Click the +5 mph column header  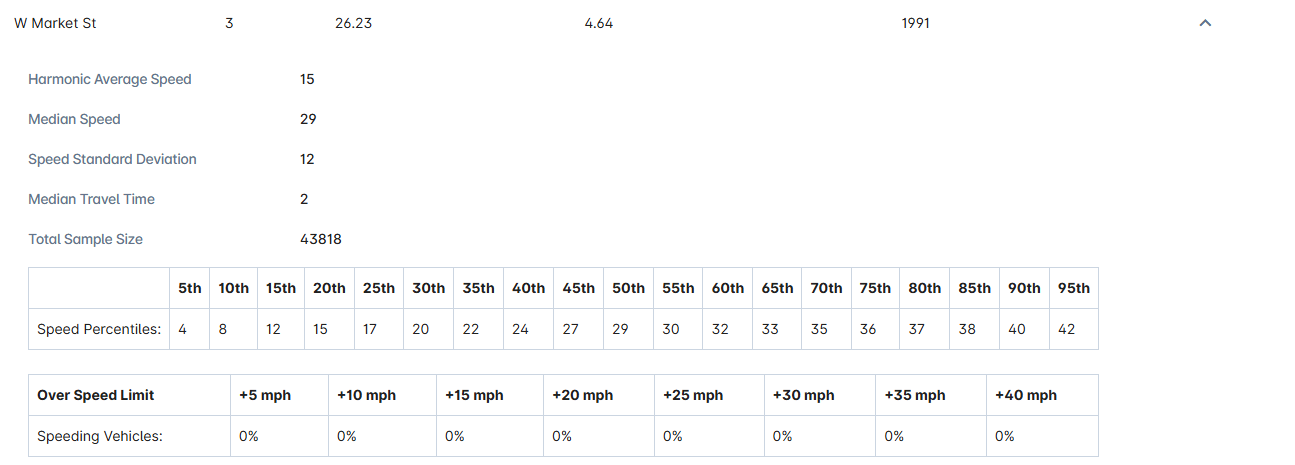coord(265,395)
